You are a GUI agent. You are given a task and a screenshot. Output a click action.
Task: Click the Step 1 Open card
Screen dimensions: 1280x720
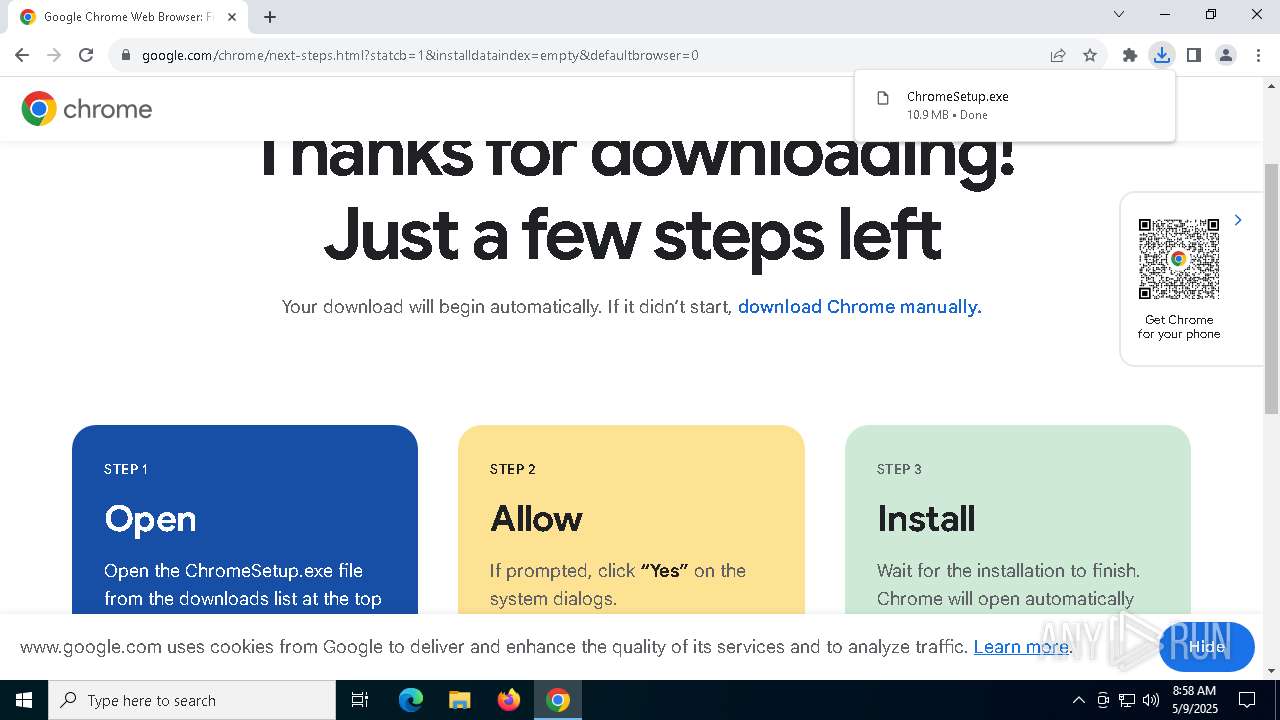click(x=245, y=520)
